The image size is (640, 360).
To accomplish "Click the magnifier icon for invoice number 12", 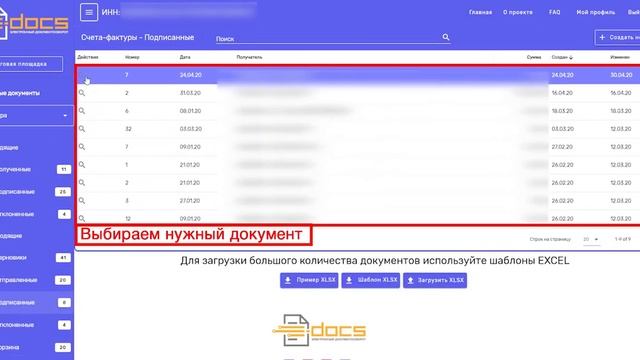I will pos(82,218).
